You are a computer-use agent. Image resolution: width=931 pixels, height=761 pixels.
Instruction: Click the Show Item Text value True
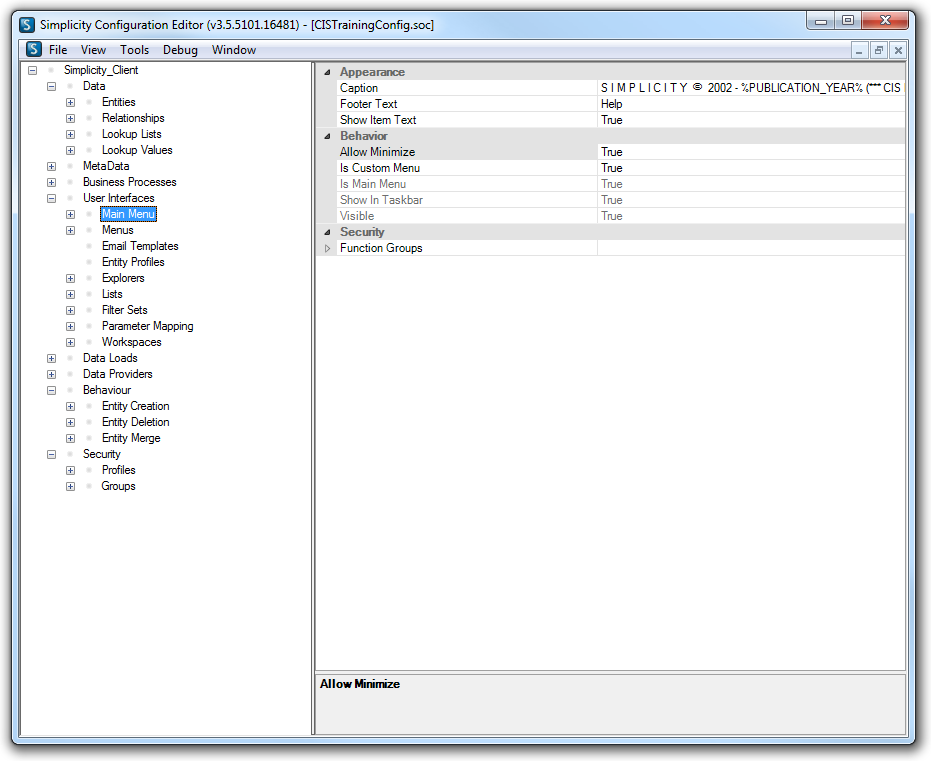(x=750, y=120)
